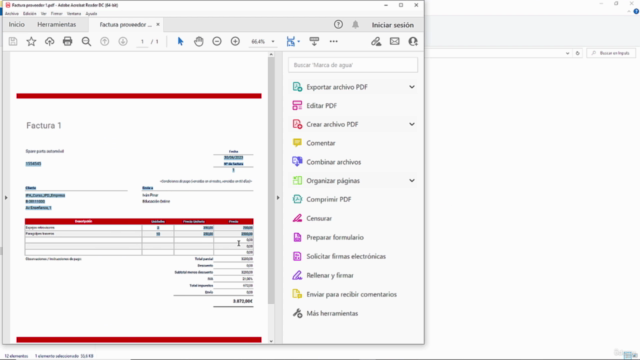
Task: Open the Firmar menu
Action: 57,13
